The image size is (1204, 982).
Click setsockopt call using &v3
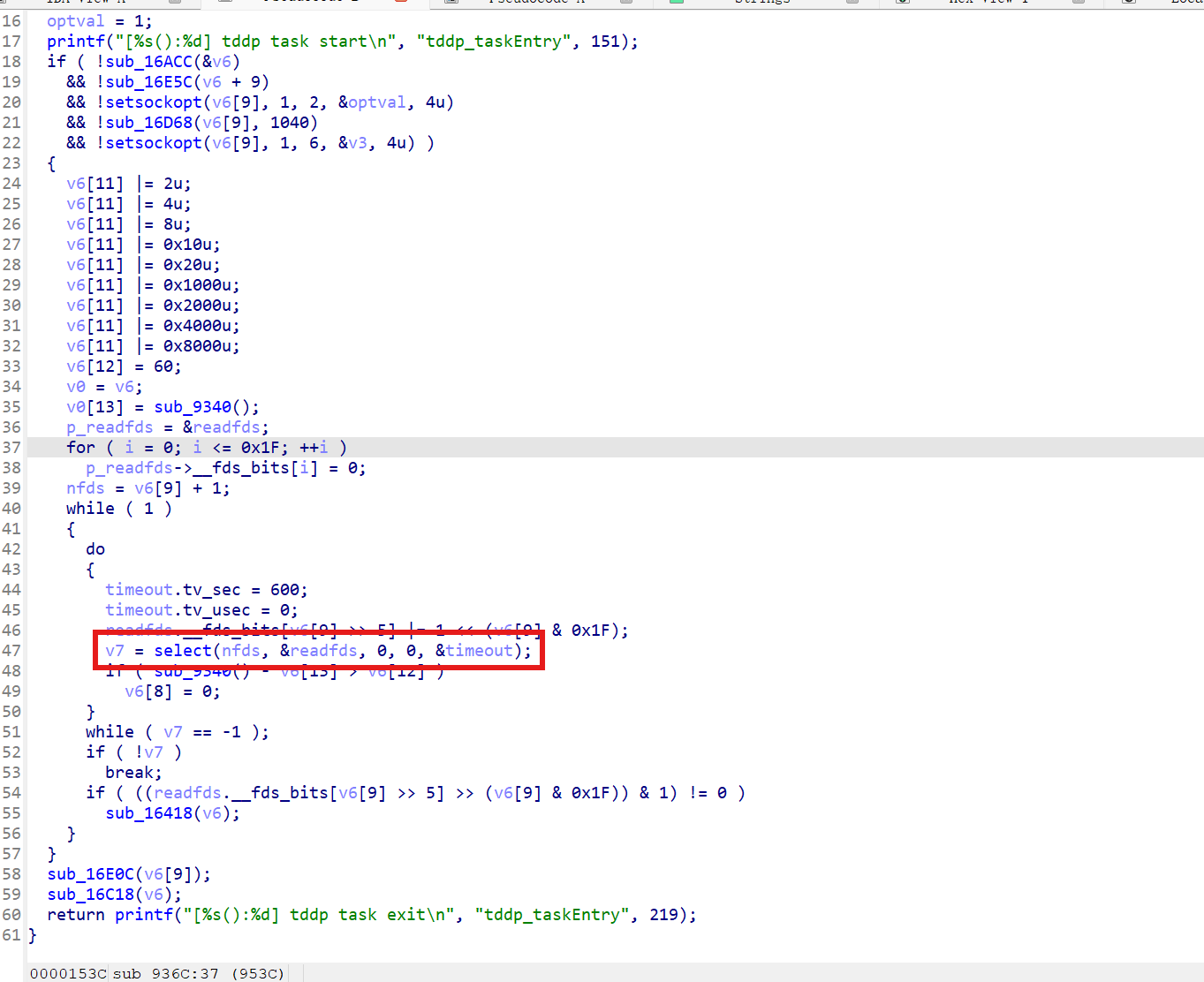coord(154,143)
